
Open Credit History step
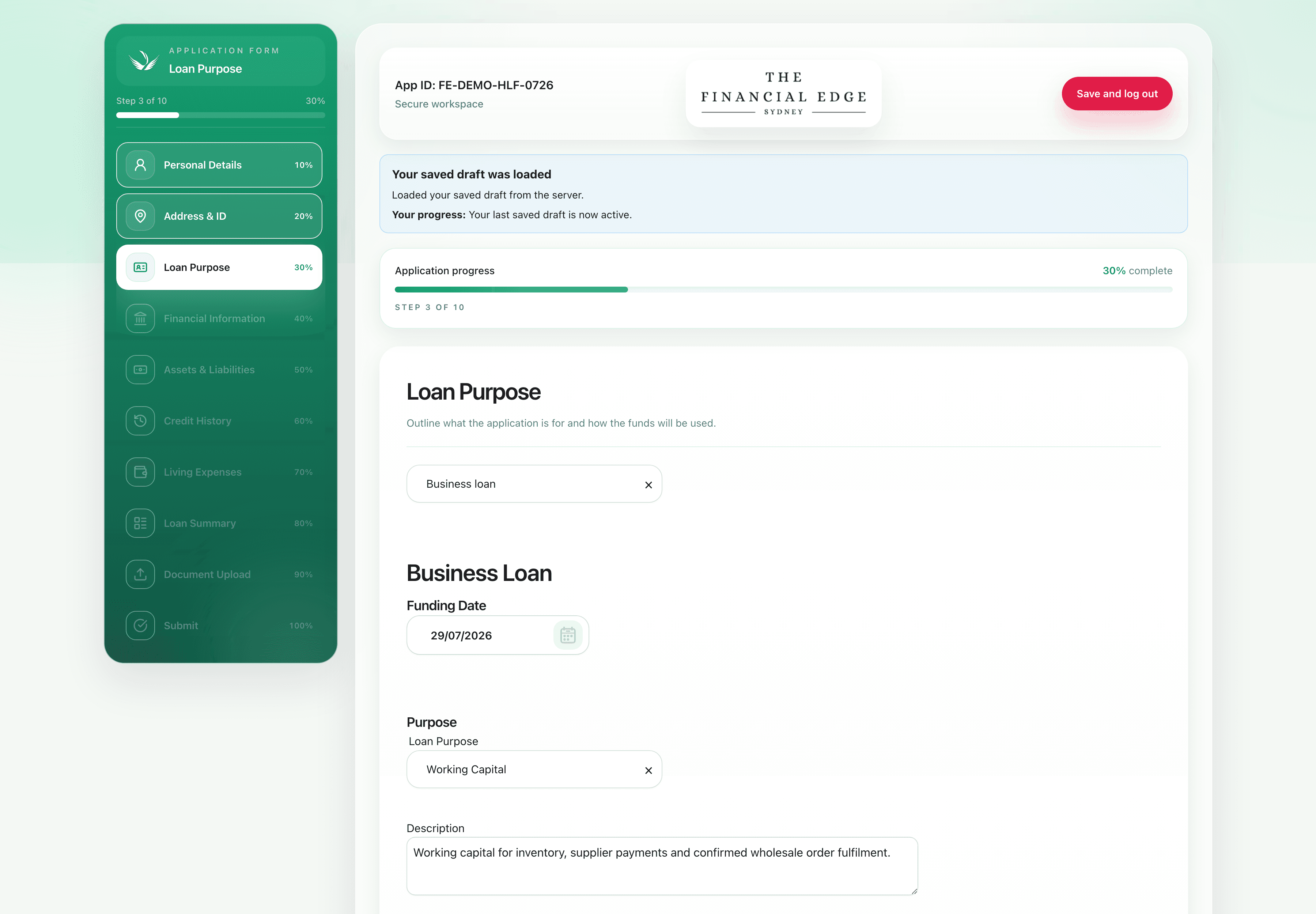click(219, 421)
